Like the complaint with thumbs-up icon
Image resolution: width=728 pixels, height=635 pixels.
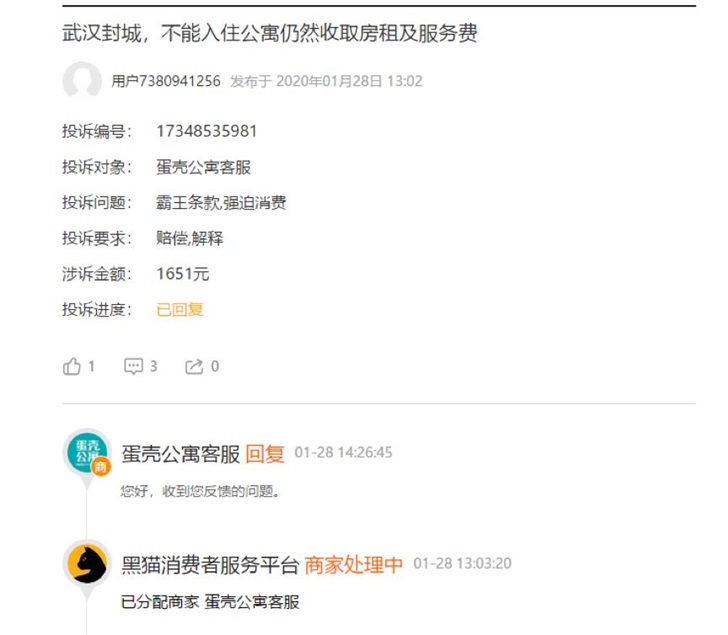tap(72, 366)
